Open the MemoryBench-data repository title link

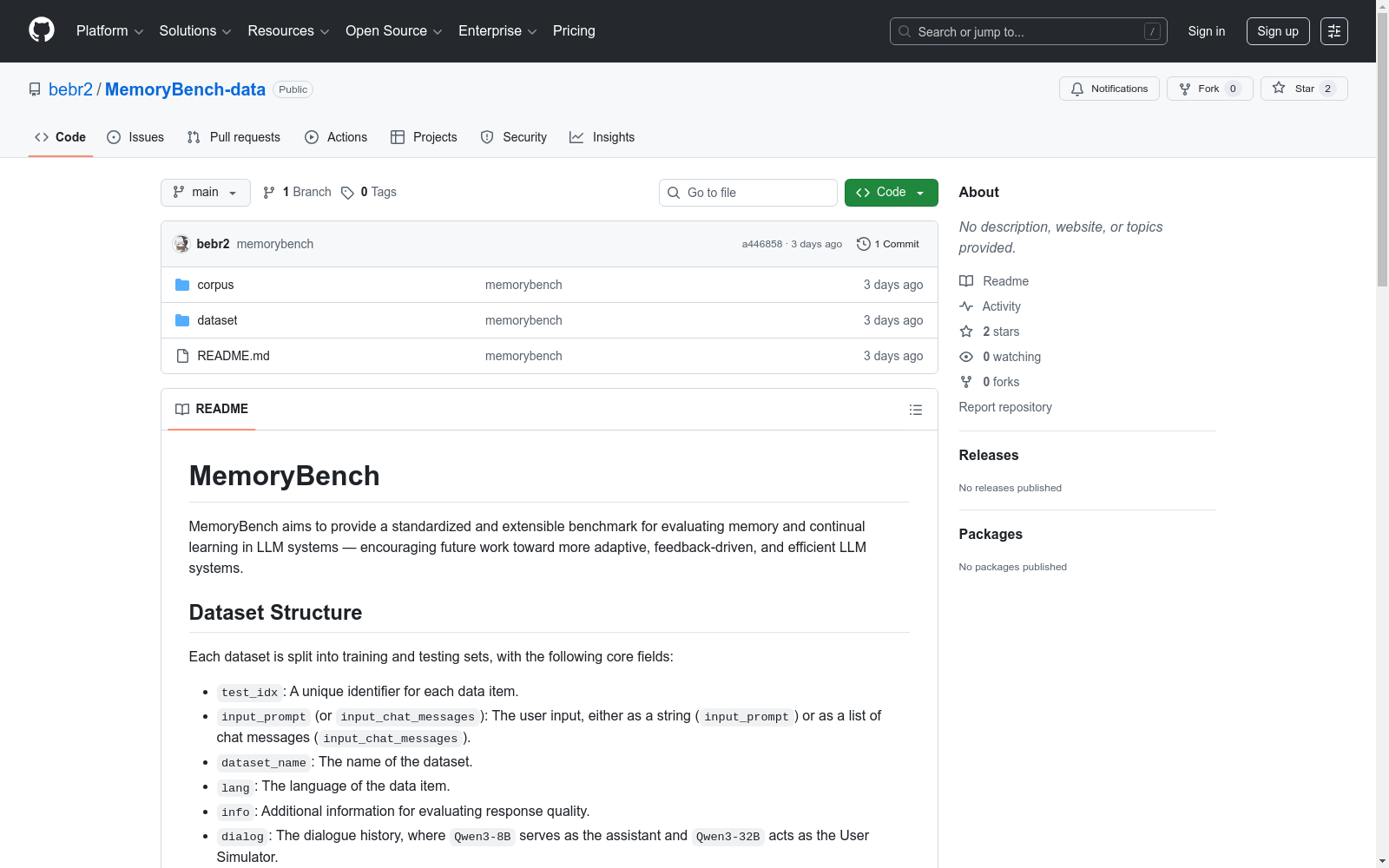click(185, 89)
